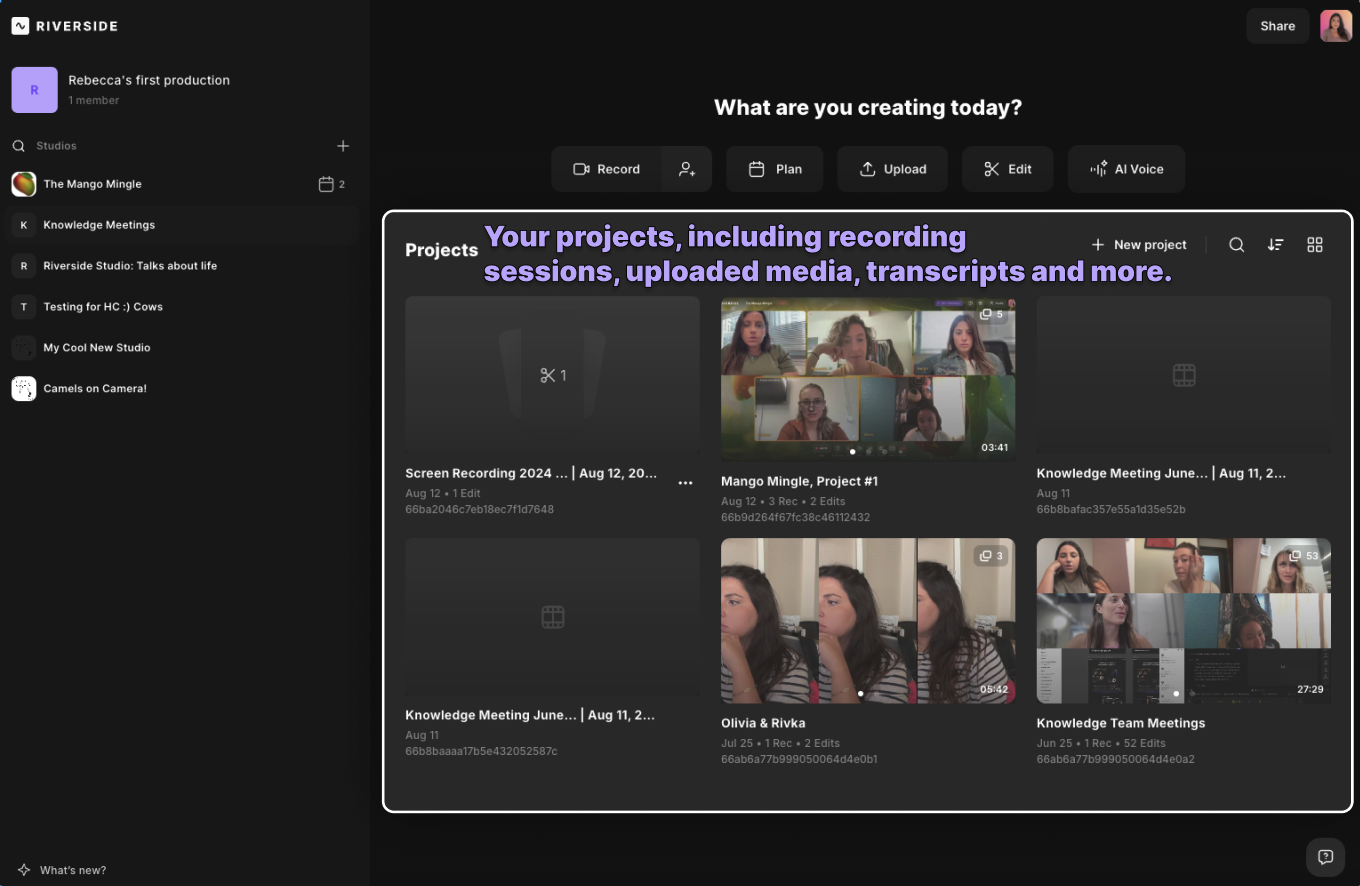This screenshot has width=1360, height=886.
Task: Click the Mango Mingle, Project #1 title
Action: [x=799, y=481]
